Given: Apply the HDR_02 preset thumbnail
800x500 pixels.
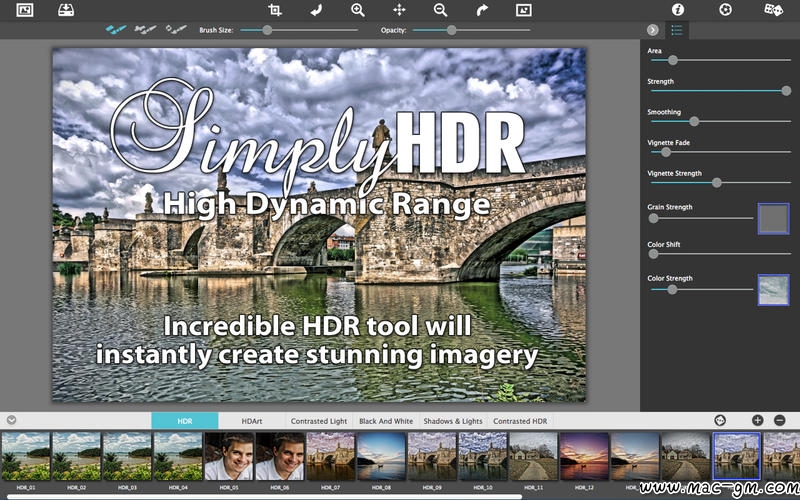Looking at the screenshot, I should coord(77,456).
